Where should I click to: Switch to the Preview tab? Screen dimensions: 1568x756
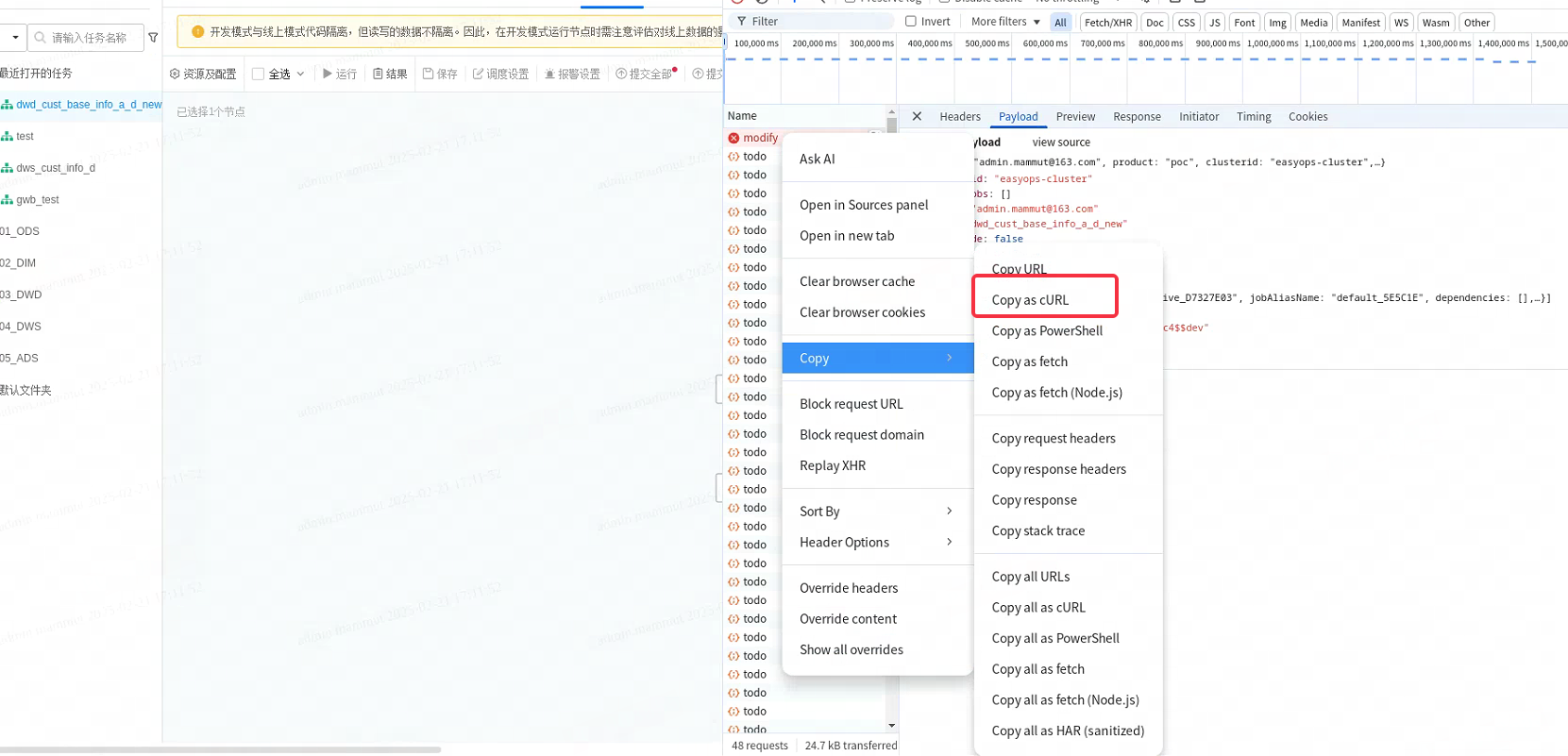click(x=1075, y=117)
